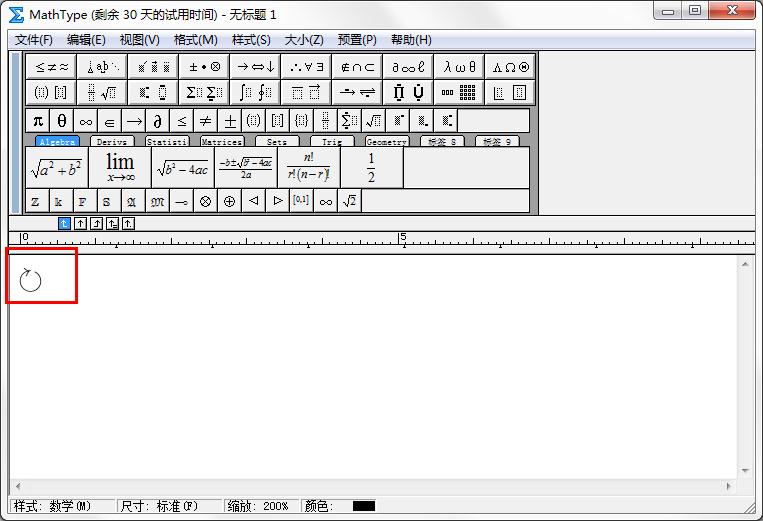Click the black color swatch in status bar

click(x=364, y=506)
